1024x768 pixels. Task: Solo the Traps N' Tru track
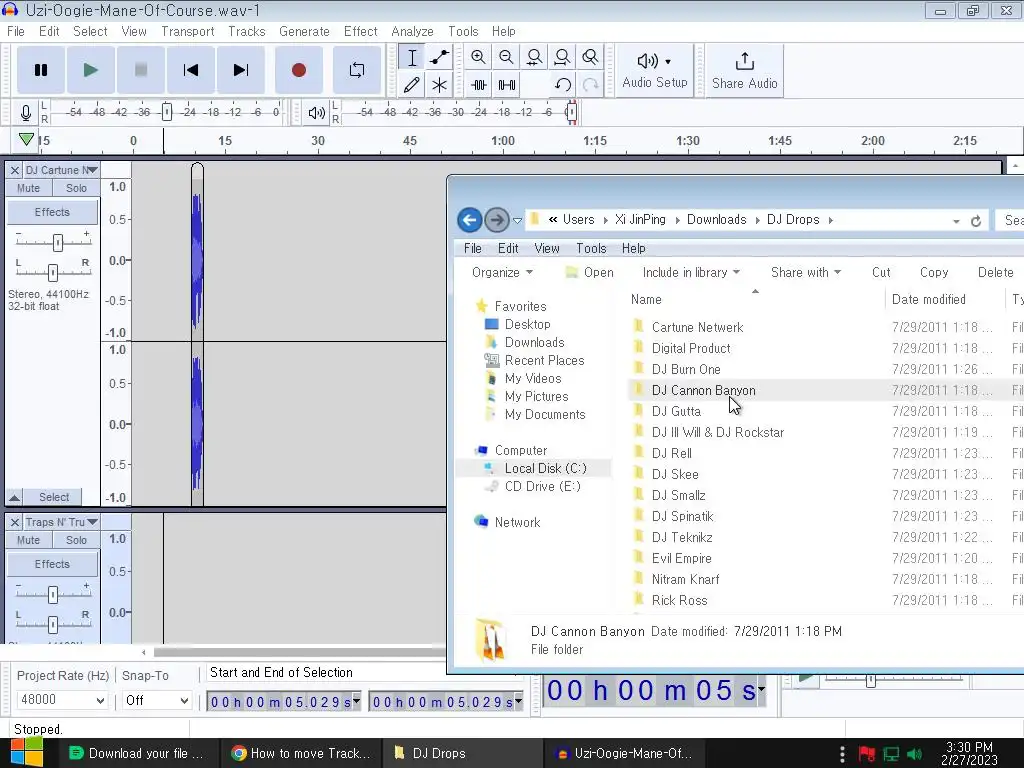point(76,540)
